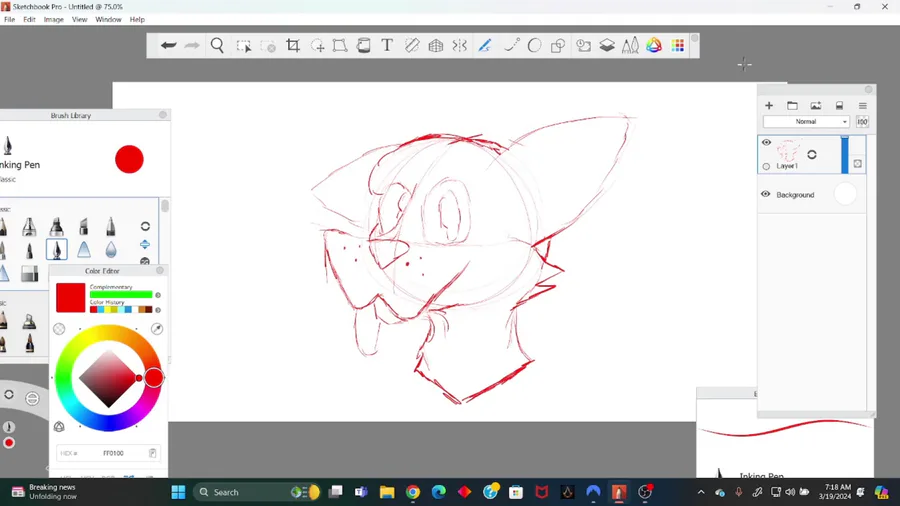
Task: Click the Background layer white color circle
Action: click(845, 194)
